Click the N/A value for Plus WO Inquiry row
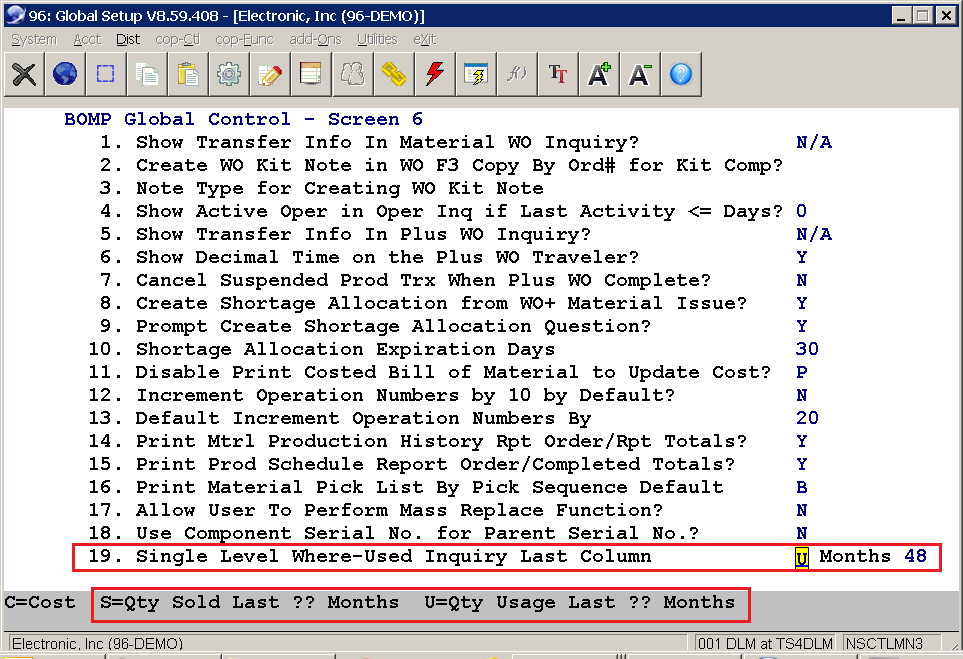The width and height of the screenshot is (963, 659). tap(814, 235)
